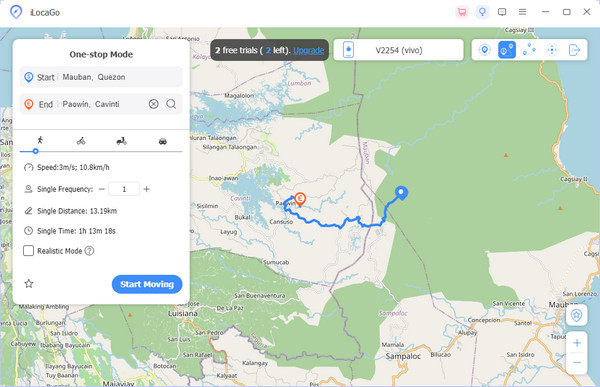Select the car speed icon
The height and width of the screenshot is (387, 600).
[x=163, y=141]
